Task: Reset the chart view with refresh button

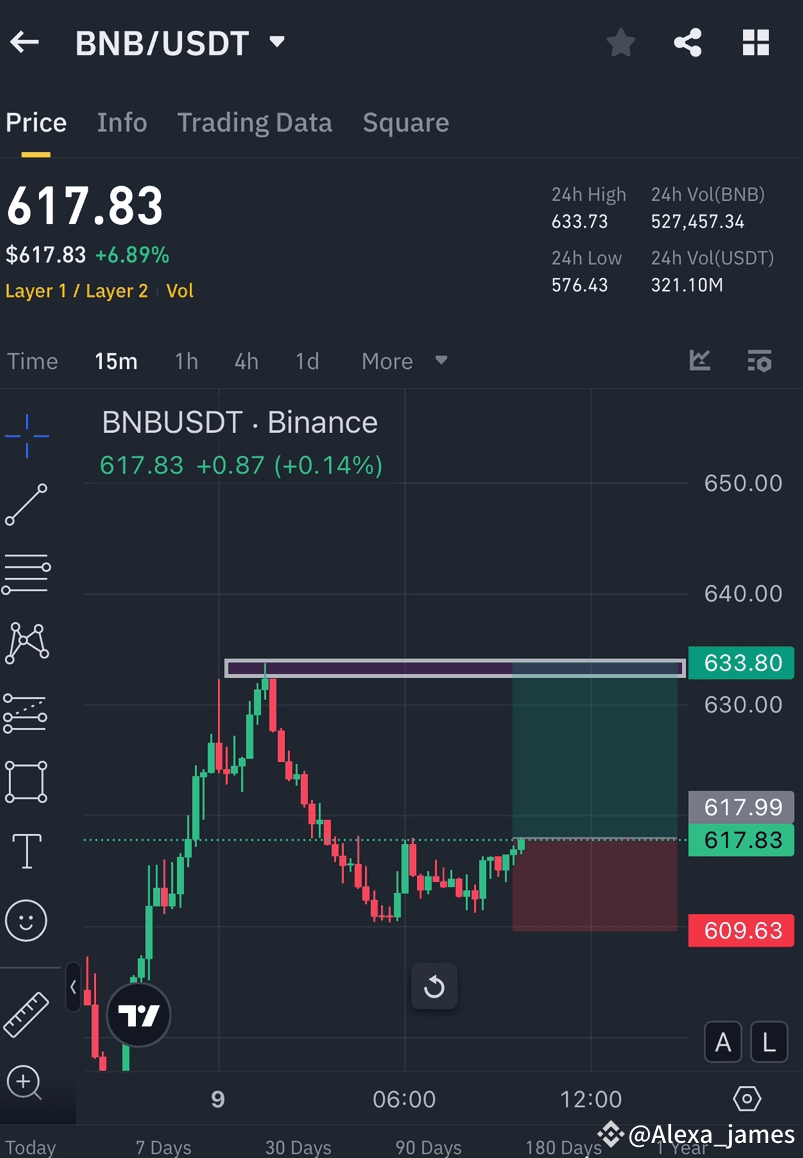Action: click(x=434, y=986)
